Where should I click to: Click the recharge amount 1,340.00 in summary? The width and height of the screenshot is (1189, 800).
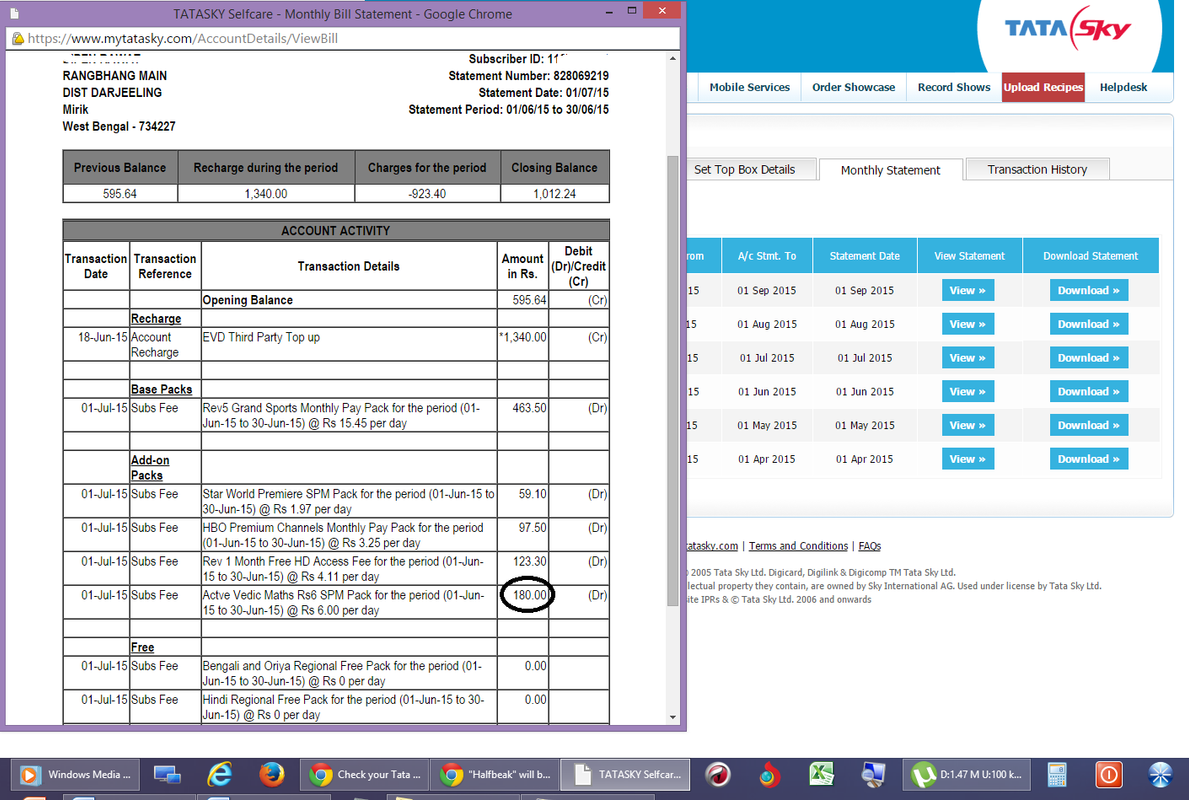click(265, 194)
